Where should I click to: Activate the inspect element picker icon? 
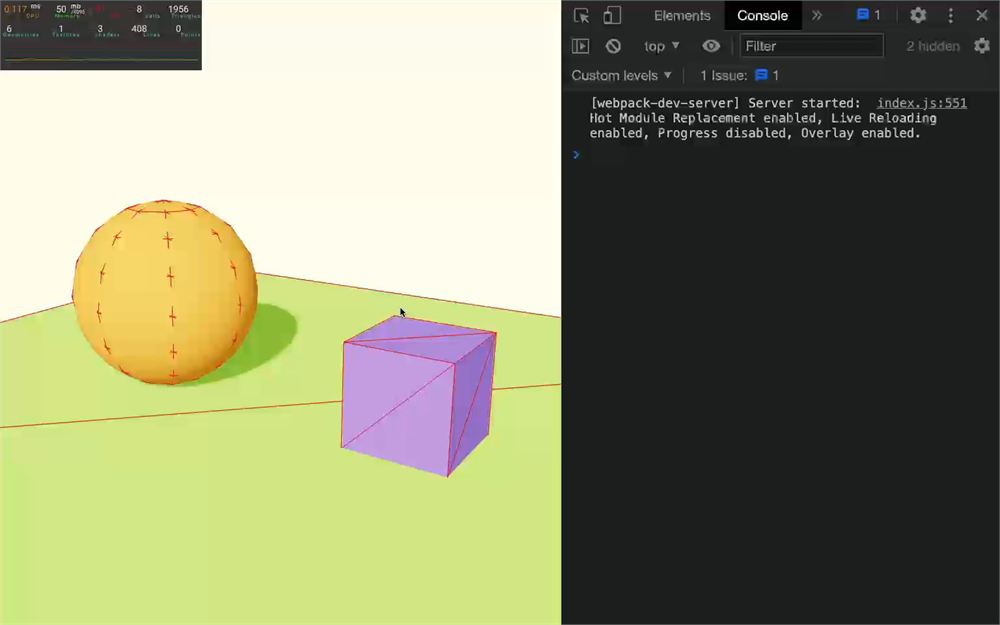[x=581, y=15]
